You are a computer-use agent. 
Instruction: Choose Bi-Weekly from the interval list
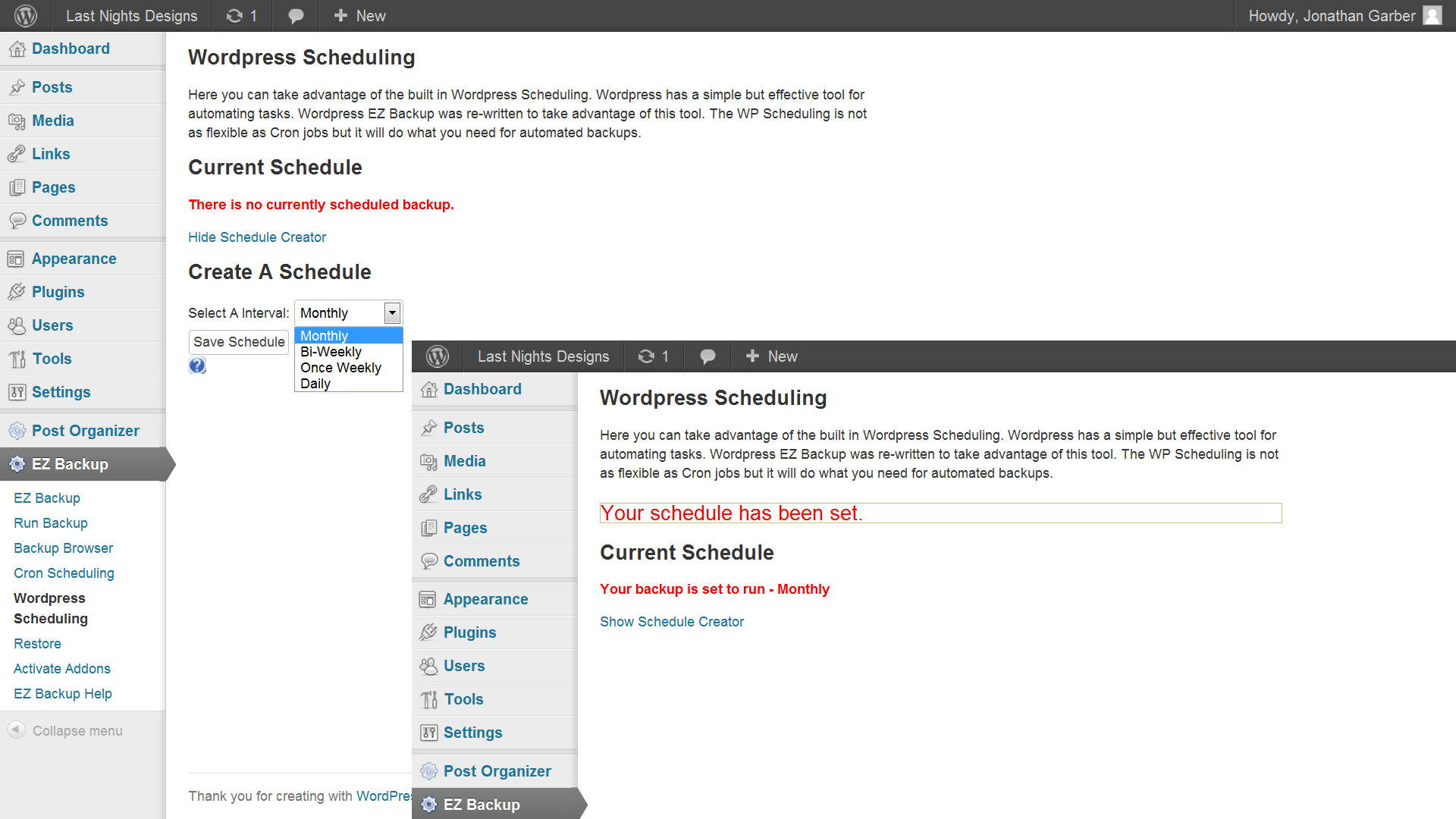[x=349, y=352]
